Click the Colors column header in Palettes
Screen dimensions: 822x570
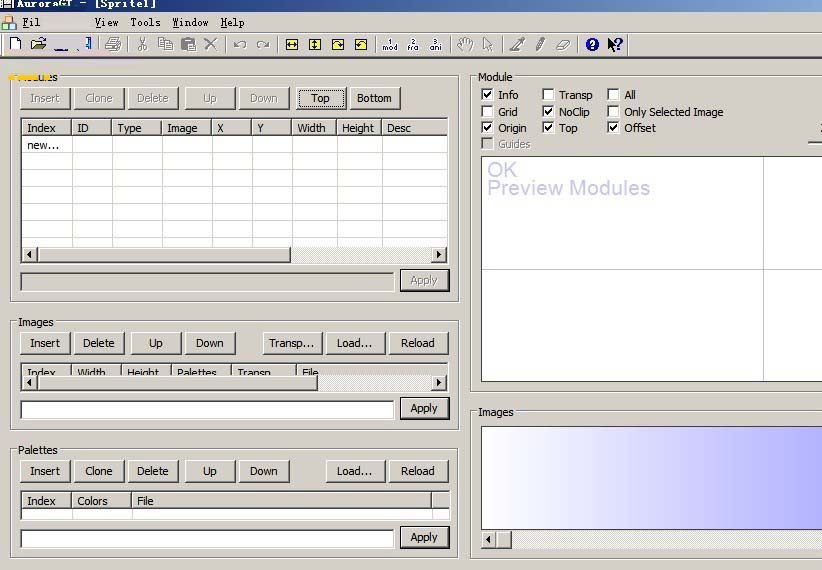(102, 501)
